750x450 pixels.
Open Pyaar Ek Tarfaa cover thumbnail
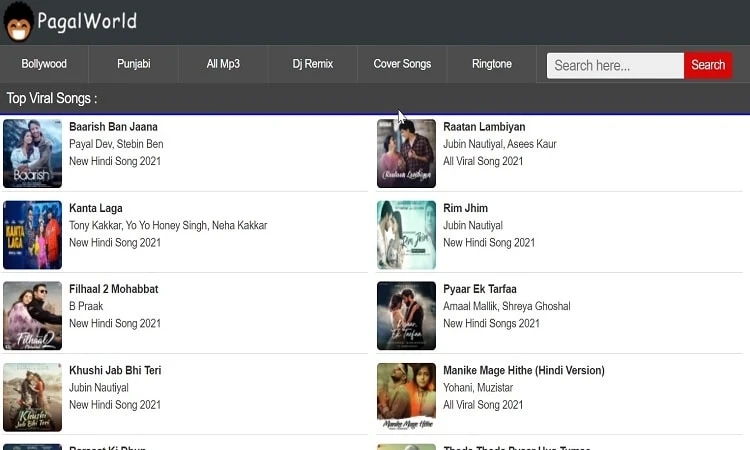coord(406,316)
